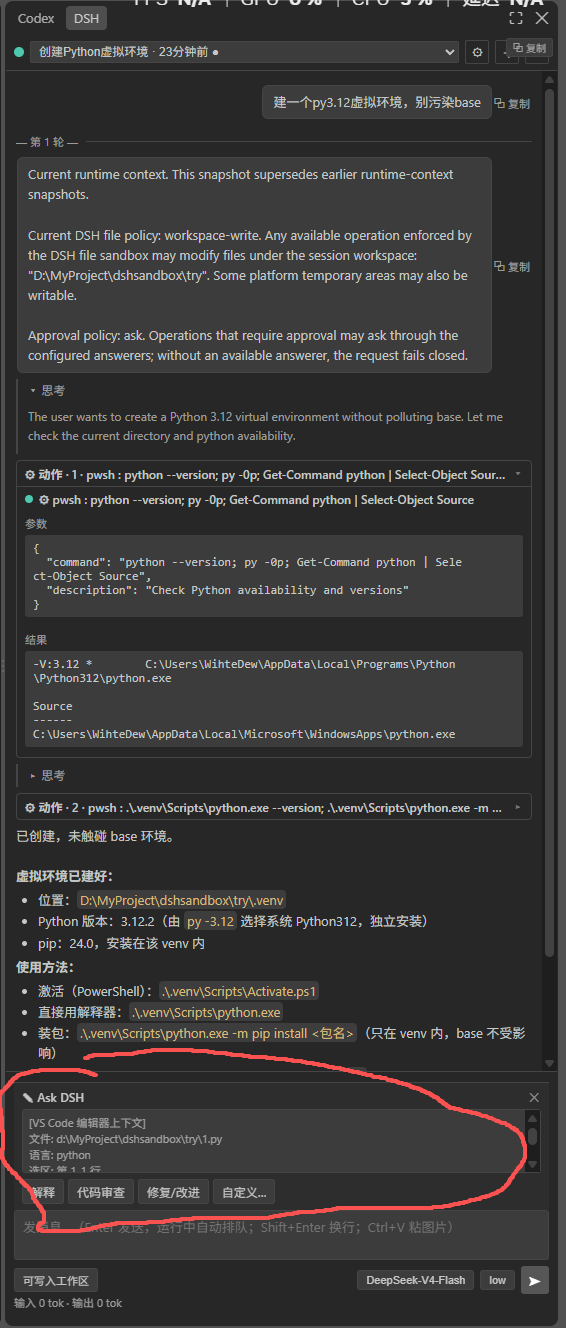Image resolution: width=566 pixels, height=1328 pixels.
Task: Switch to the DSH tab
Action: [84, 18]
